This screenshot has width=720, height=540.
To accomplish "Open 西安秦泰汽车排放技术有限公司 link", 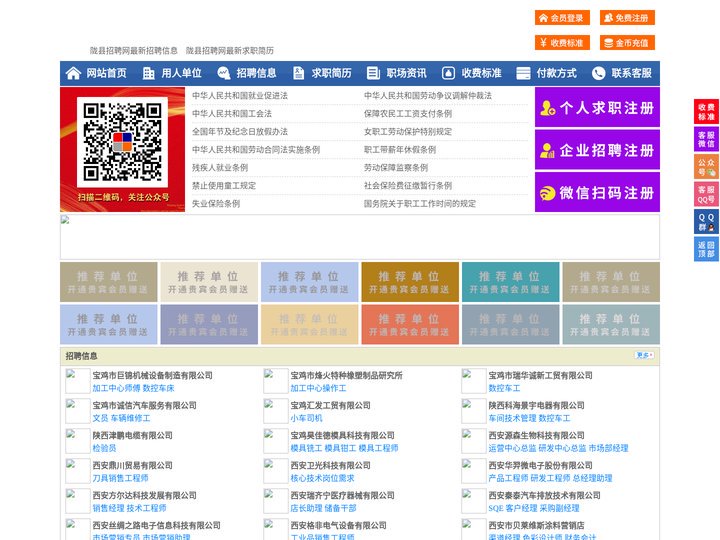I will [545, 495].
